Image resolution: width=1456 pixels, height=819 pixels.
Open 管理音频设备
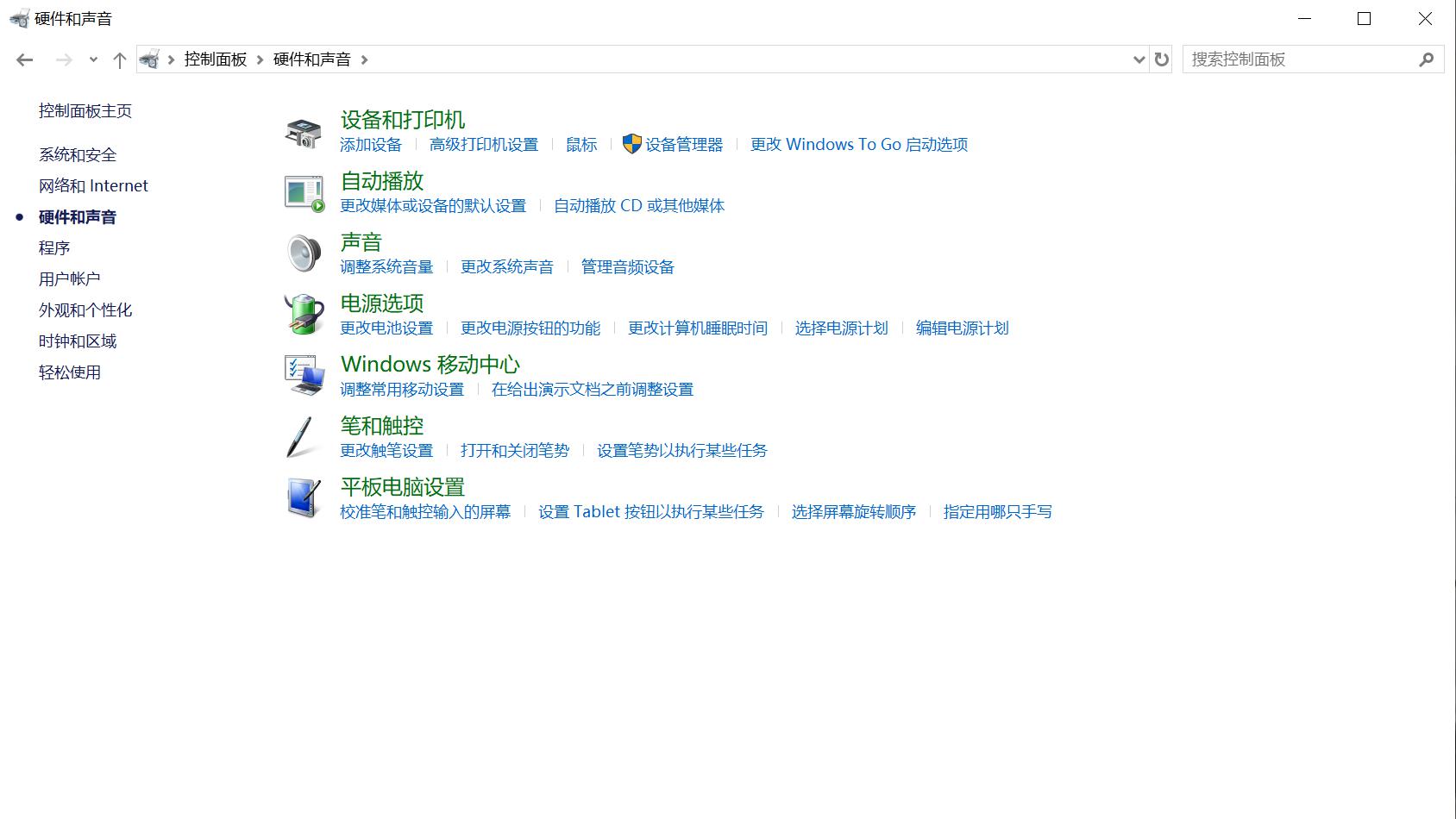[x=628, y=267]
